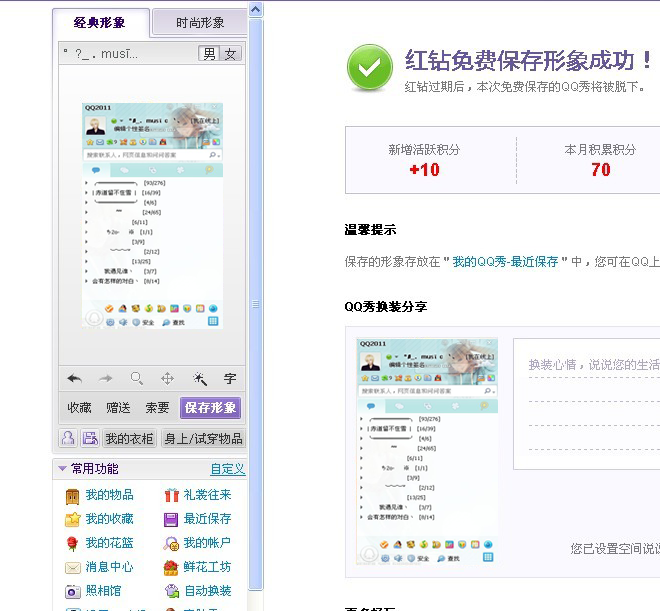This screenshot has height=611, width=660.
Task: Click the 我的花篮 rose icon
Action: pyautogui.click(x=72, y=544)
